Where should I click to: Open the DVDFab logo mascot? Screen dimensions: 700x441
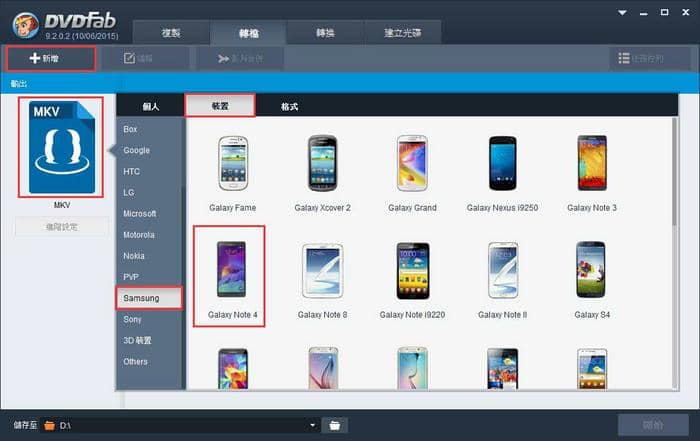(25, 25)
